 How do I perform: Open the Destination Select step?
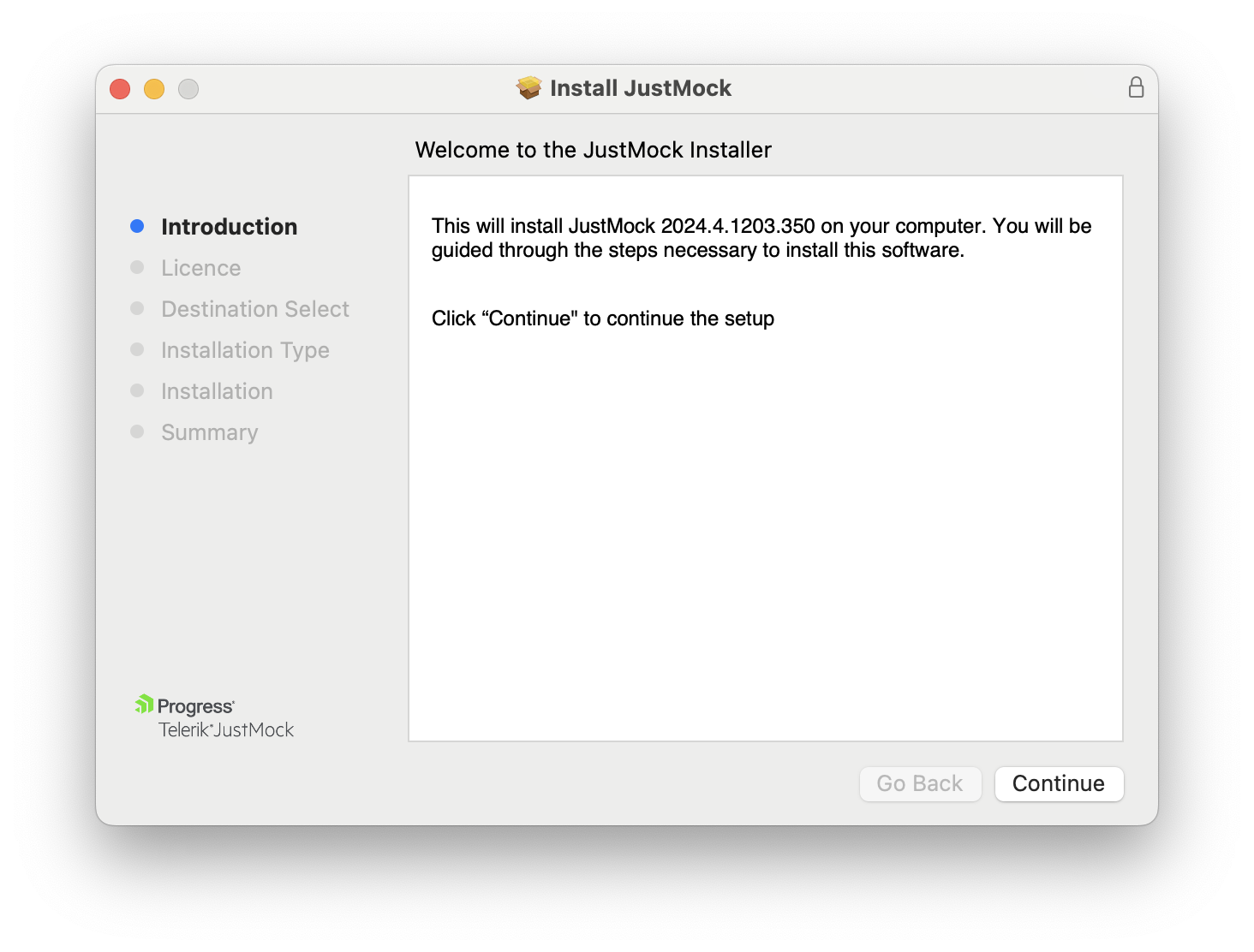click(x=254, y=309)
